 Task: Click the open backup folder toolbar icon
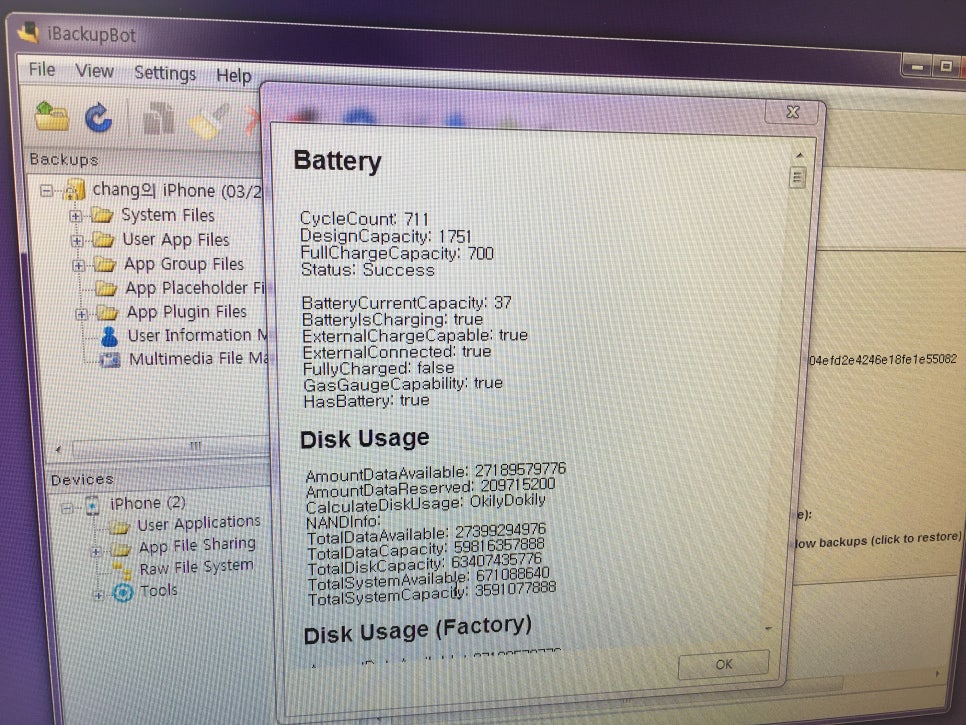(52, 115)
